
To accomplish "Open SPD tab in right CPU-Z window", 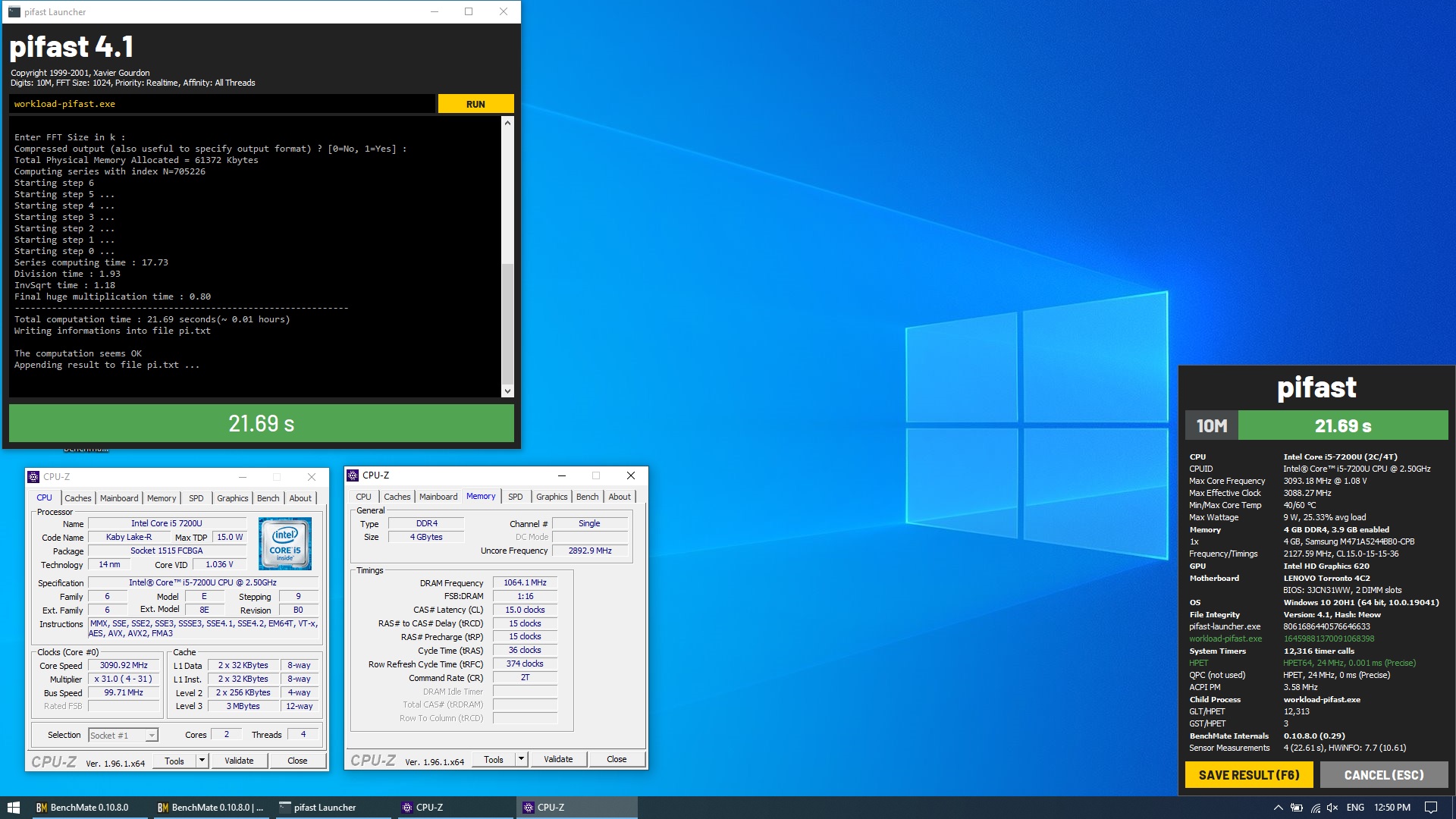I will (x=516, y=497).
